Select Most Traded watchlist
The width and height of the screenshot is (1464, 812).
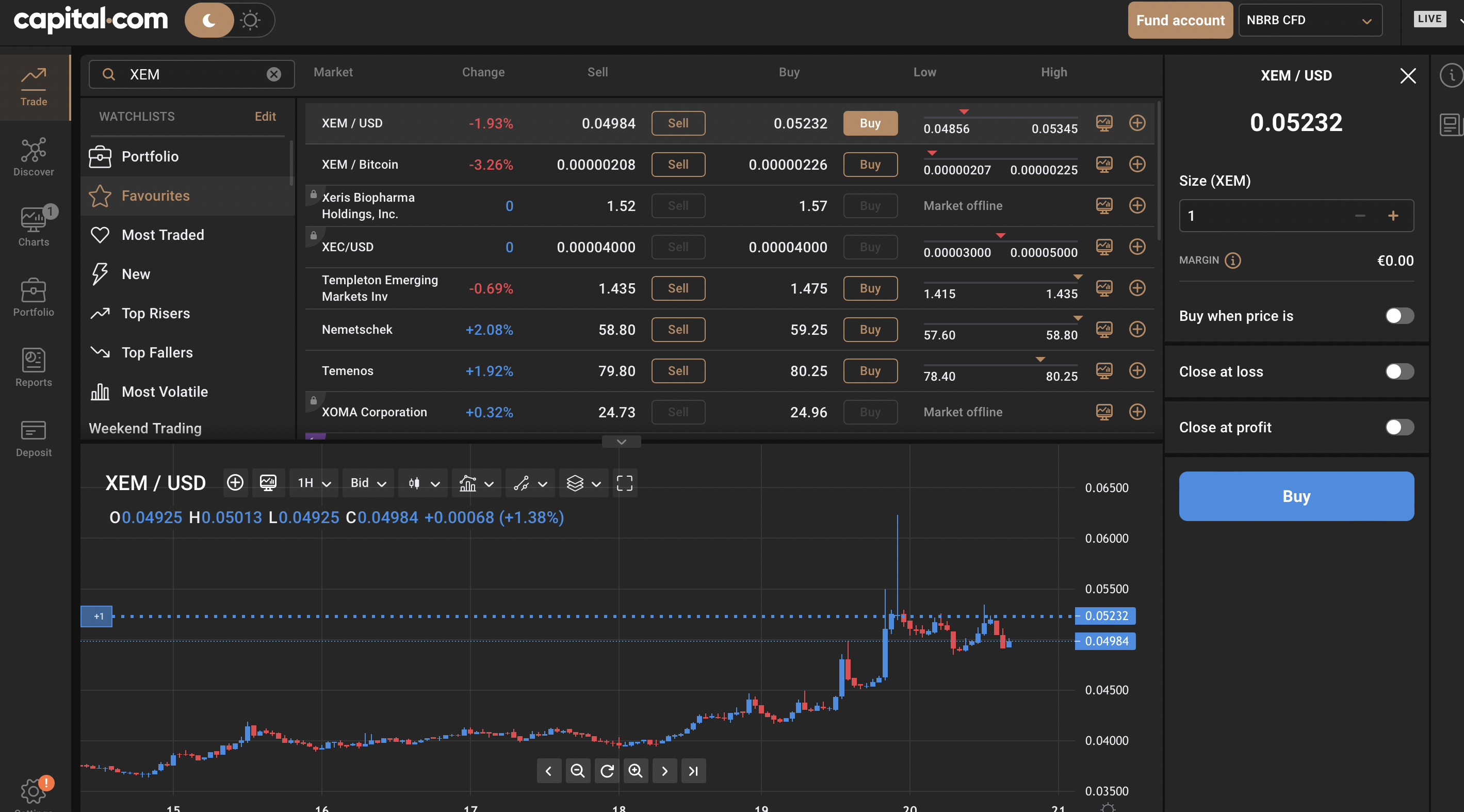point(188,235)
